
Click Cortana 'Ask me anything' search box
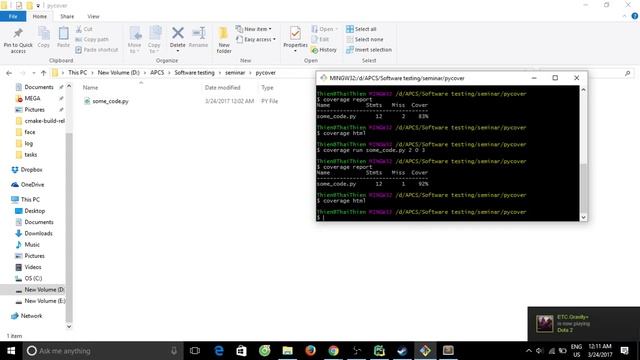coord(102,351)
